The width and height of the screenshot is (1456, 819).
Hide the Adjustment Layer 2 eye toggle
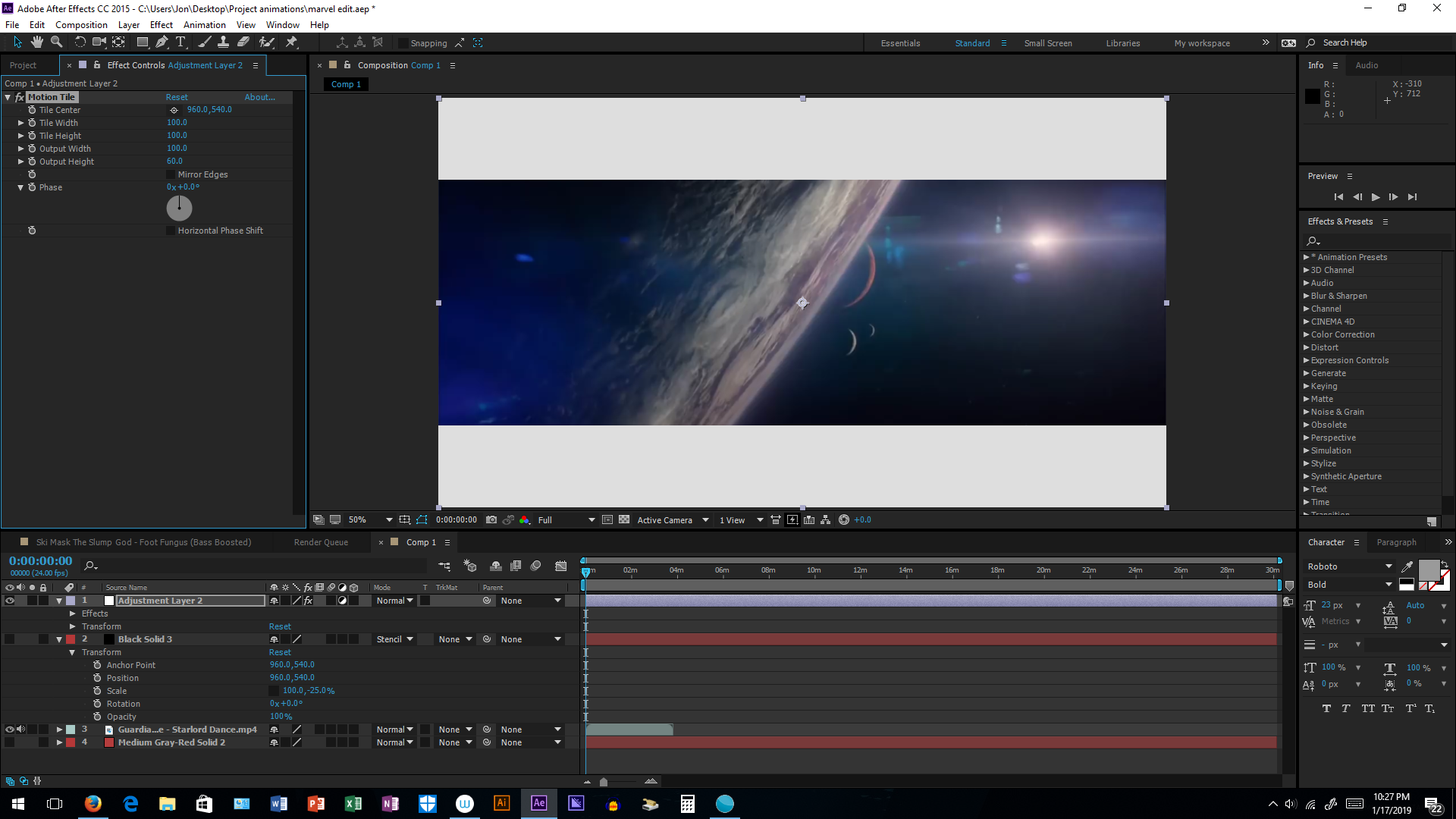[x=10, y=601]
